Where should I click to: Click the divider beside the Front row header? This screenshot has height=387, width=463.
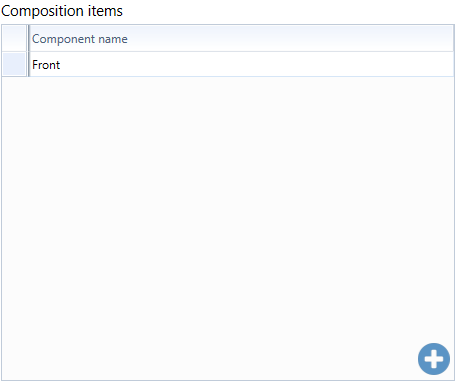[28, 64]
